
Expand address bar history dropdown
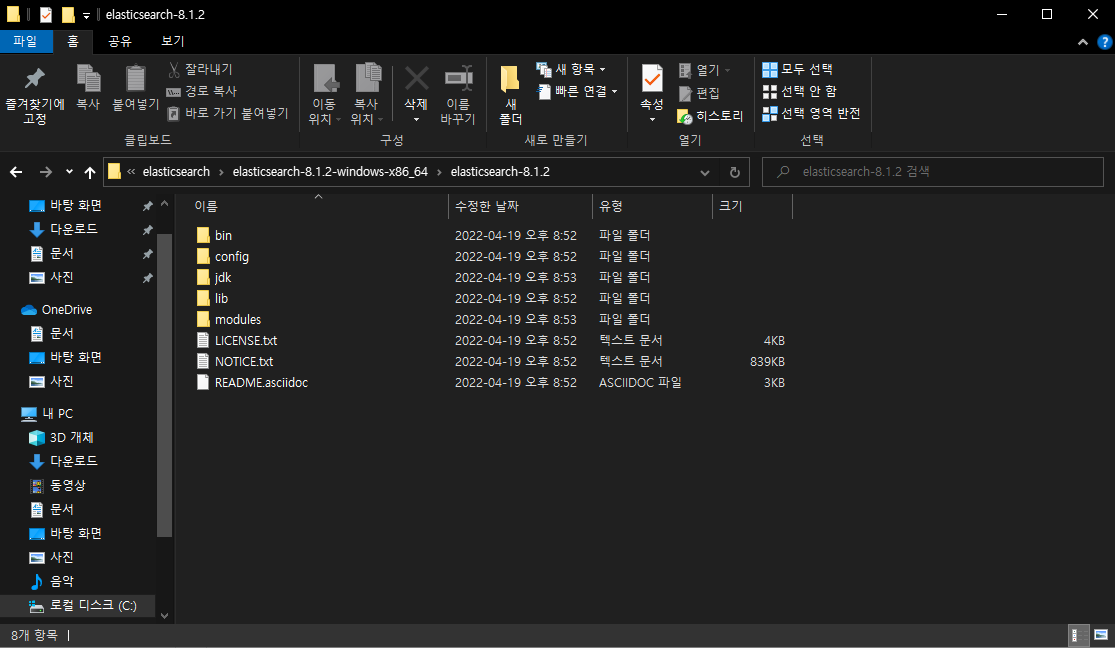(x=704, y=172)
